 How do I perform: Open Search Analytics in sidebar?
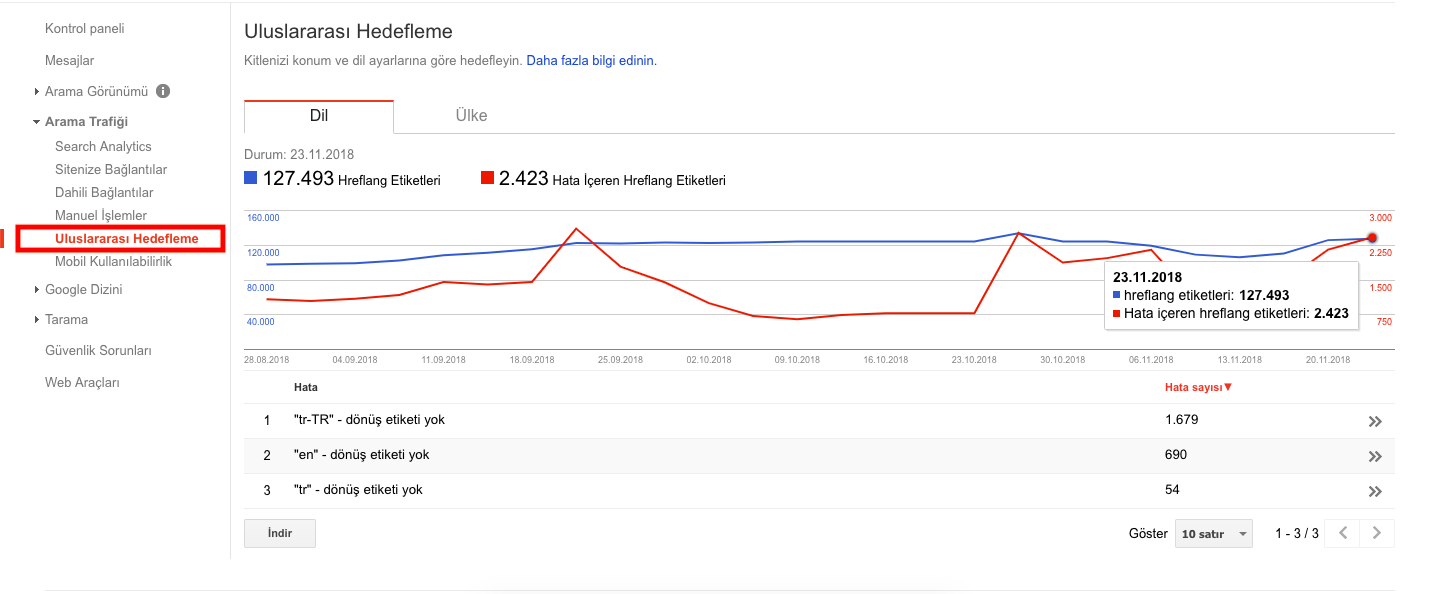click(103, 147)
